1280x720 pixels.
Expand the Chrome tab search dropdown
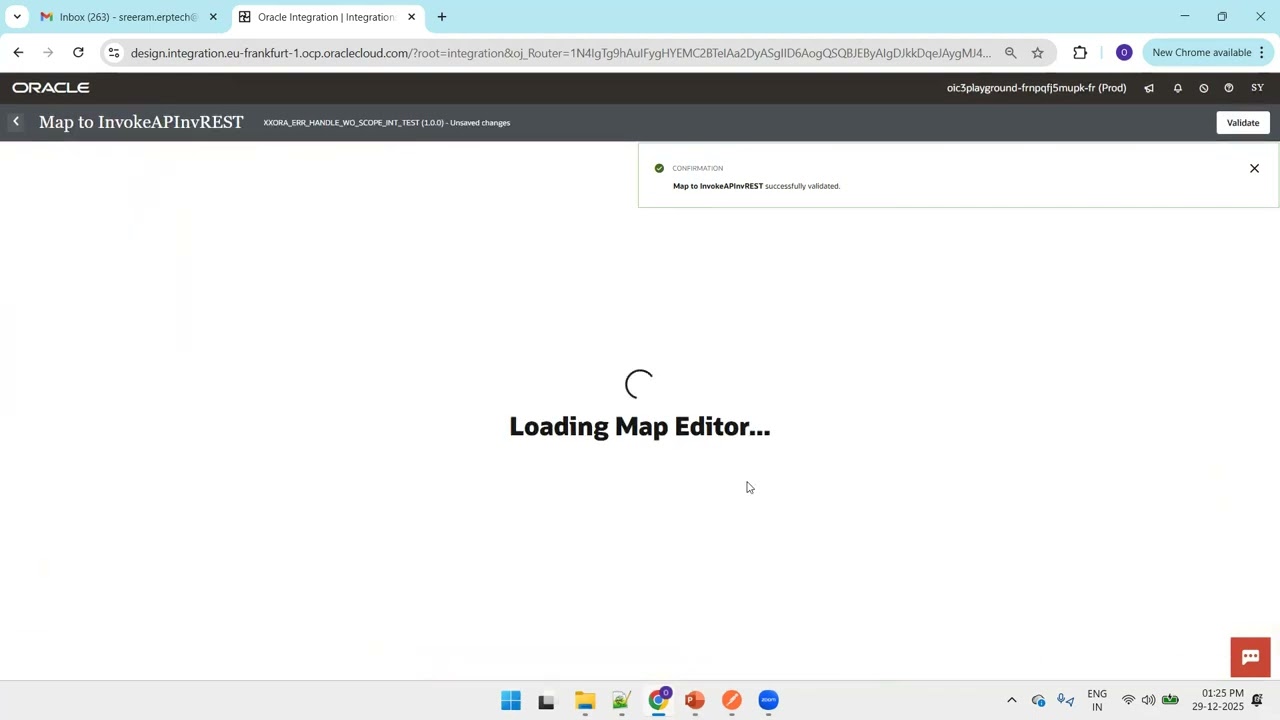tap(17, 17)
